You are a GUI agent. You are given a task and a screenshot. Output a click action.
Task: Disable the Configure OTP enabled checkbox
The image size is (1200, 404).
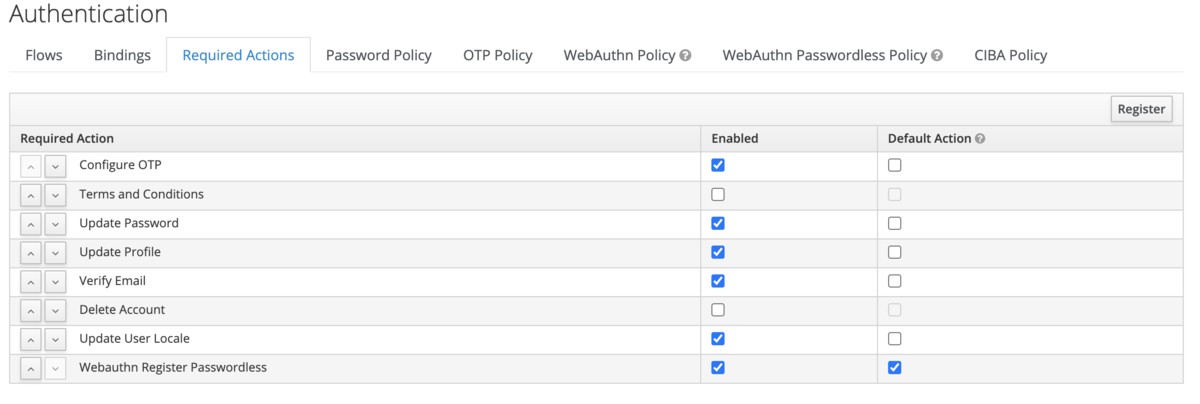pos(718,165)
